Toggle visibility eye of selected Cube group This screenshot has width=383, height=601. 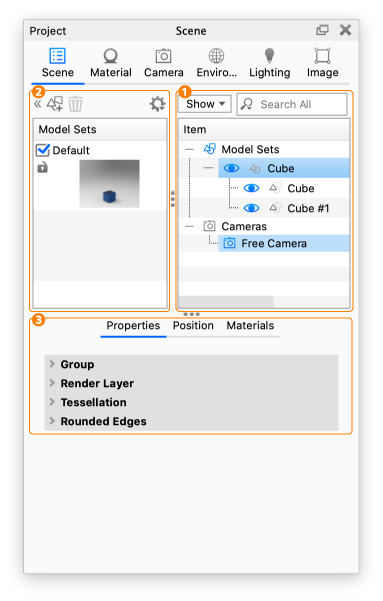tap(231, 168)
